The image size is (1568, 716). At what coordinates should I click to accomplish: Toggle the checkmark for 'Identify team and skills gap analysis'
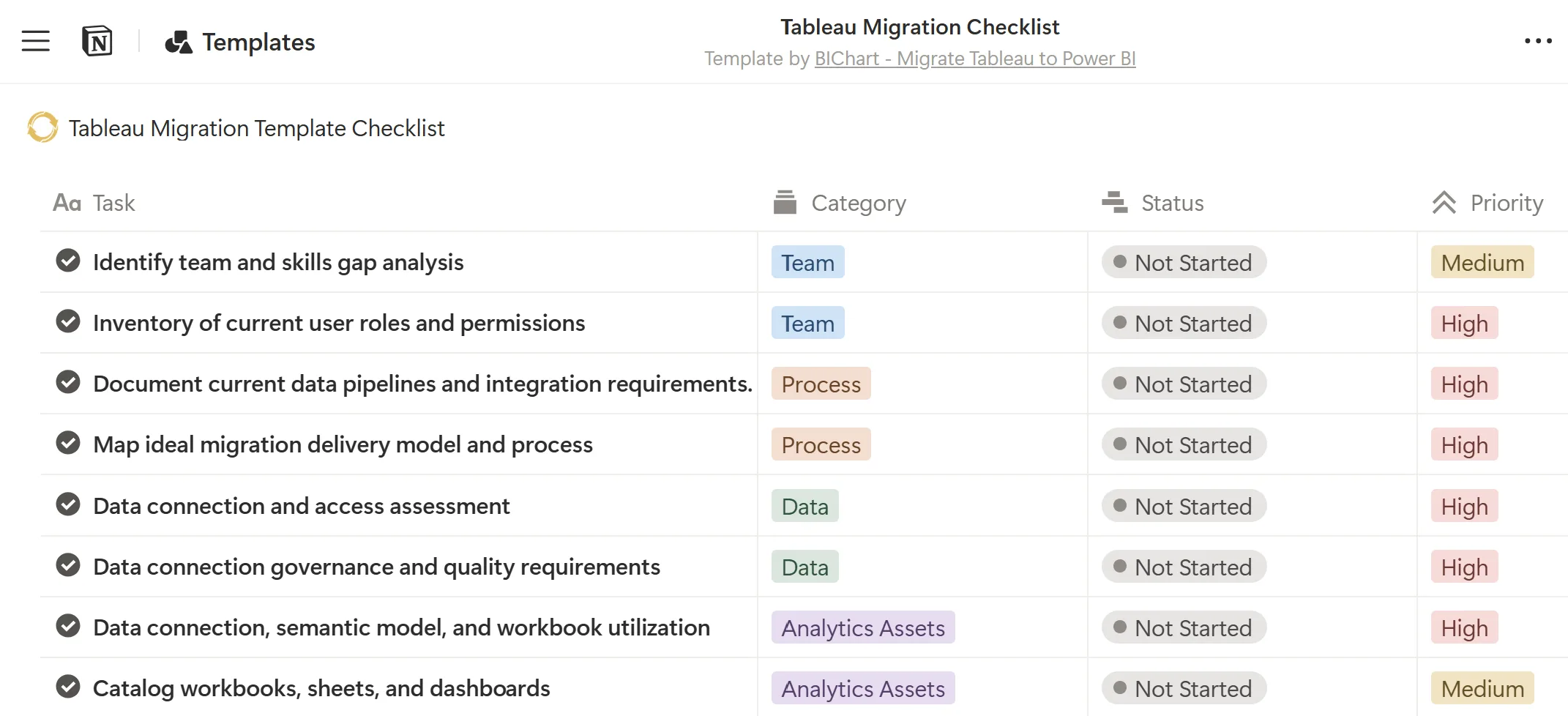point(67,261)
